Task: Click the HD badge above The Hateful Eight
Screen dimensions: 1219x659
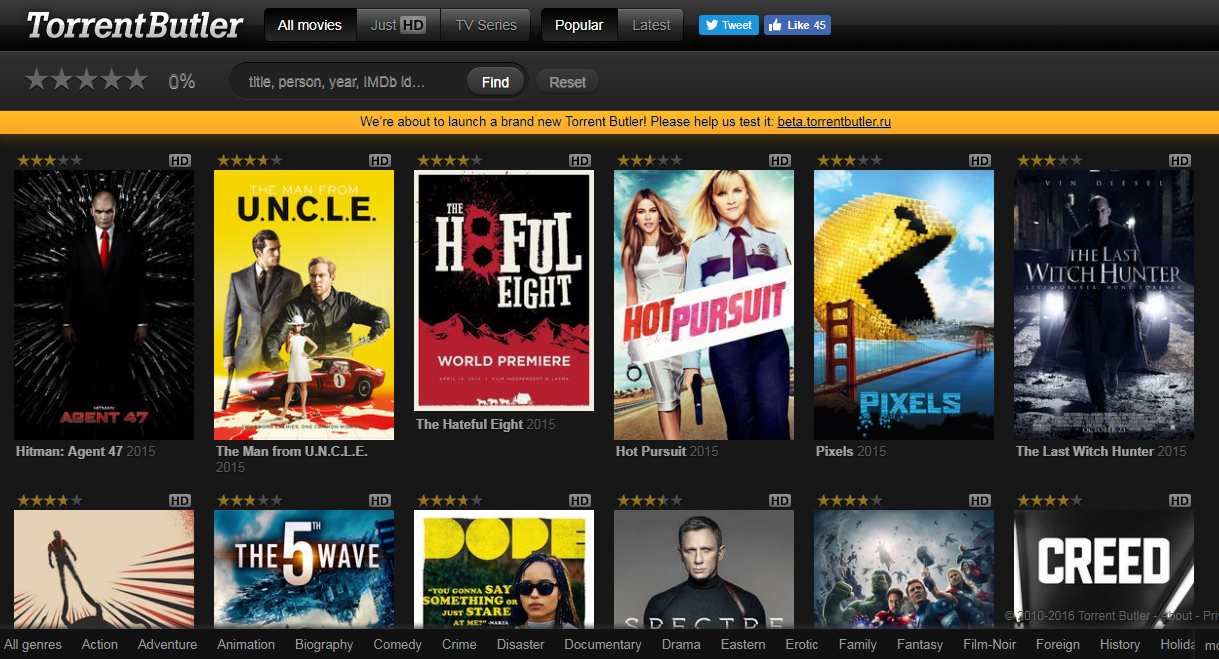Action: coord(580,160)
